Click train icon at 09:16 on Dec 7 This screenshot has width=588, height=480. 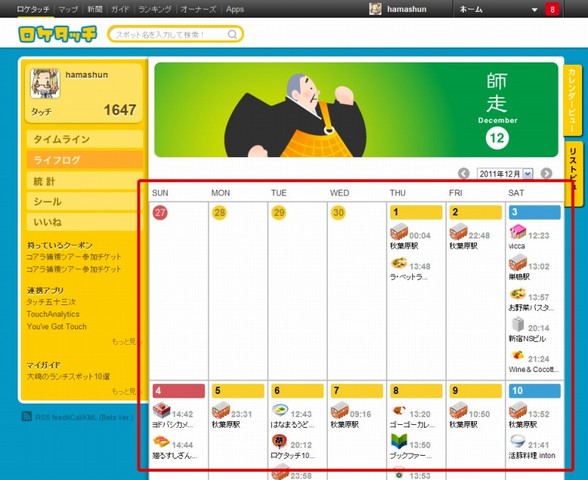(x=340, y=410)
